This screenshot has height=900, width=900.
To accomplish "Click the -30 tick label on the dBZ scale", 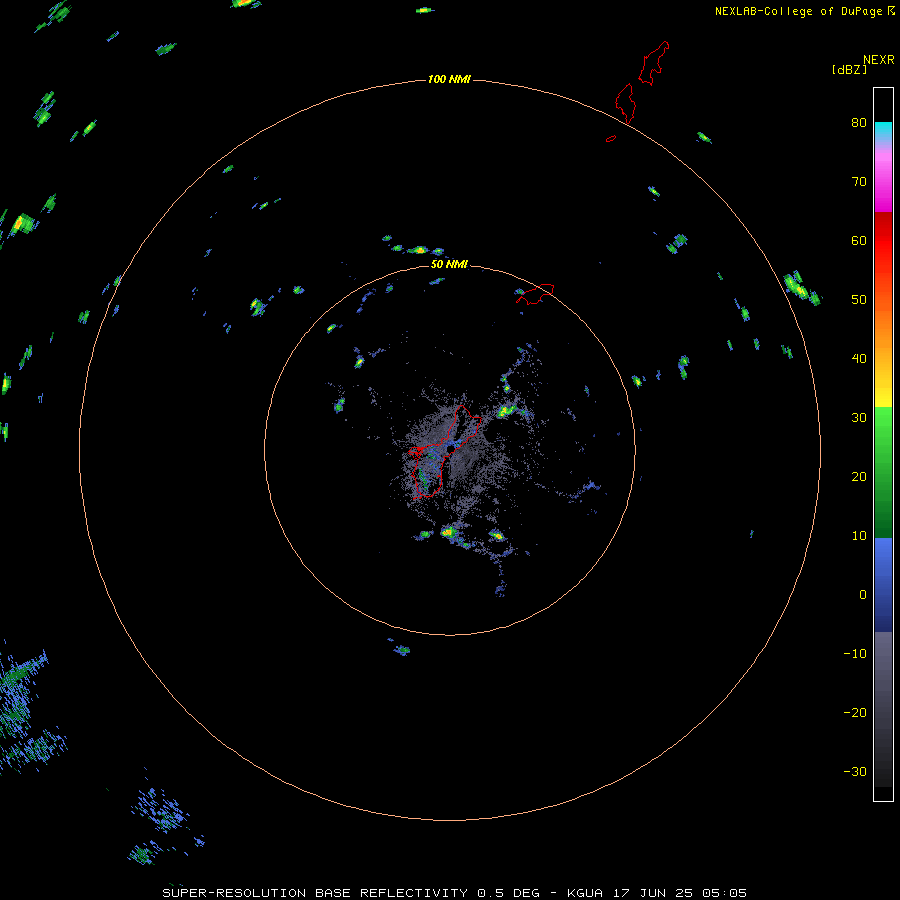I will pos(855,771).
